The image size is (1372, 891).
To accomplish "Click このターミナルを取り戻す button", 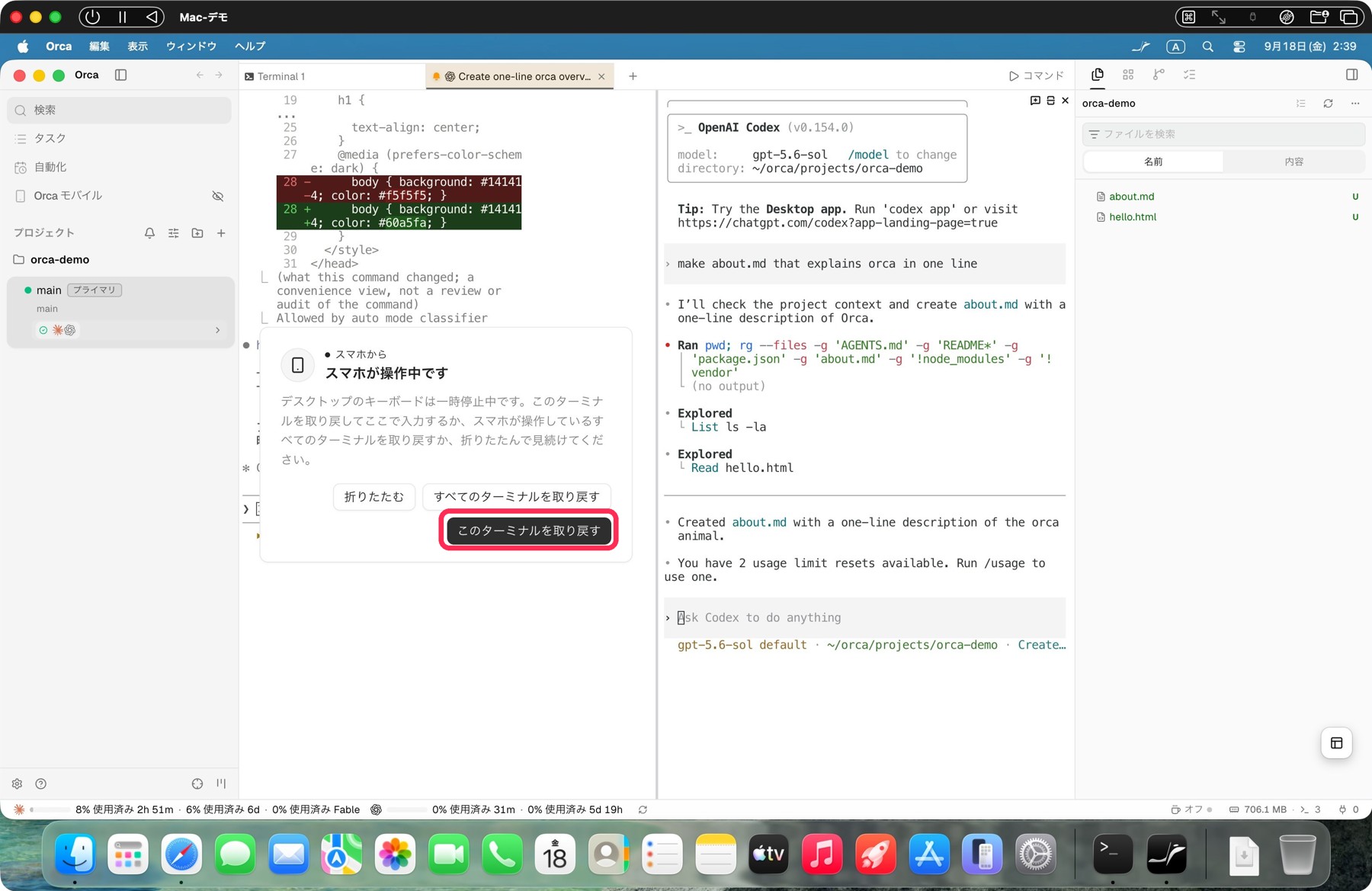I will (x=529, y=530).
